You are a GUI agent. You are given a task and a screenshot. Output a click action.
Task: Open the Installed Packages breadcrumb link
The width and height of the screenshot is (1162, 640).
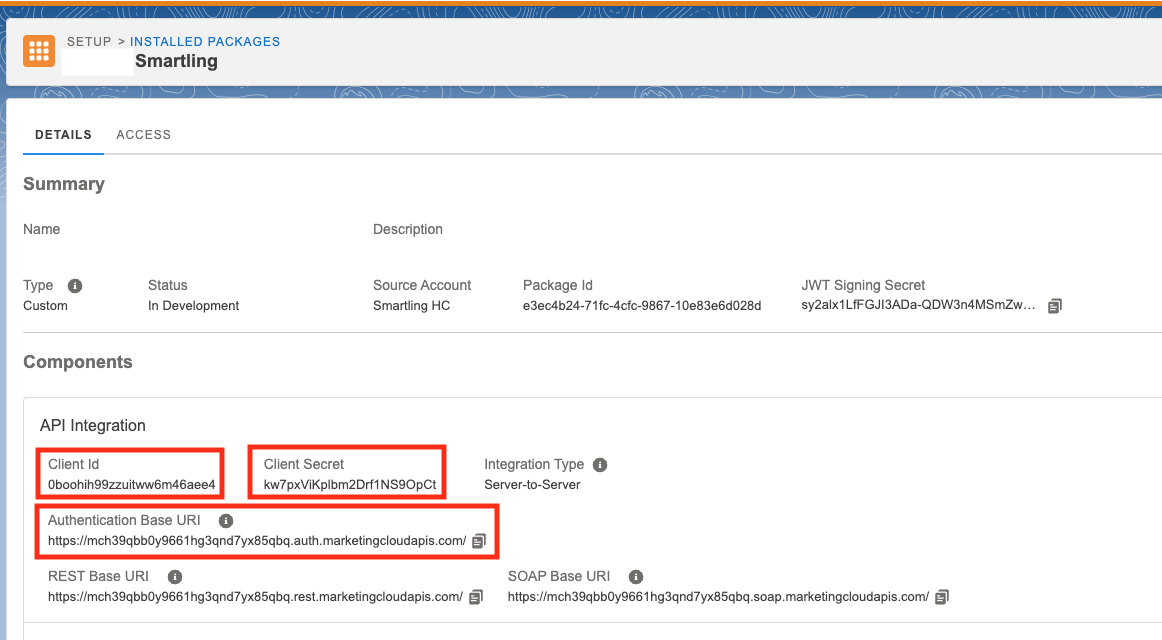(x=205, y=41)
